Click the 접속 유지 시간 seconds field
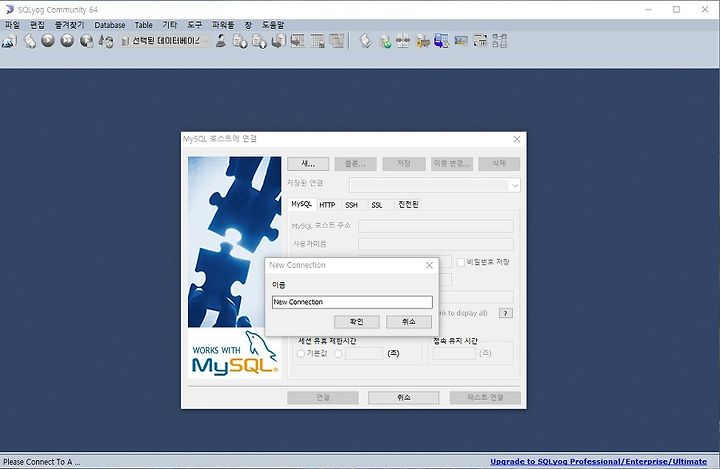The width and height of the screenshot is (720, 469). [x=454, y=353]
